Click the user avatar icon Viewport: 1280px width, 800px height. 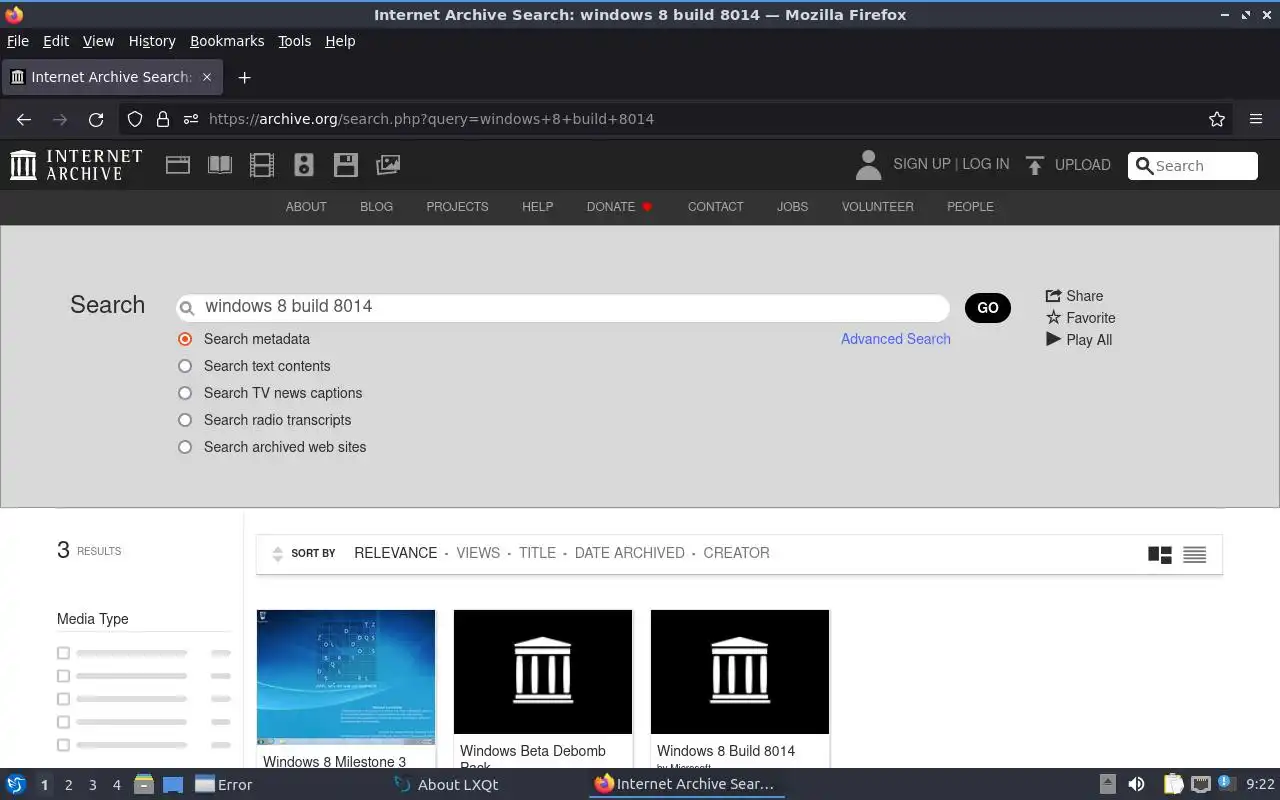point(869,165)
